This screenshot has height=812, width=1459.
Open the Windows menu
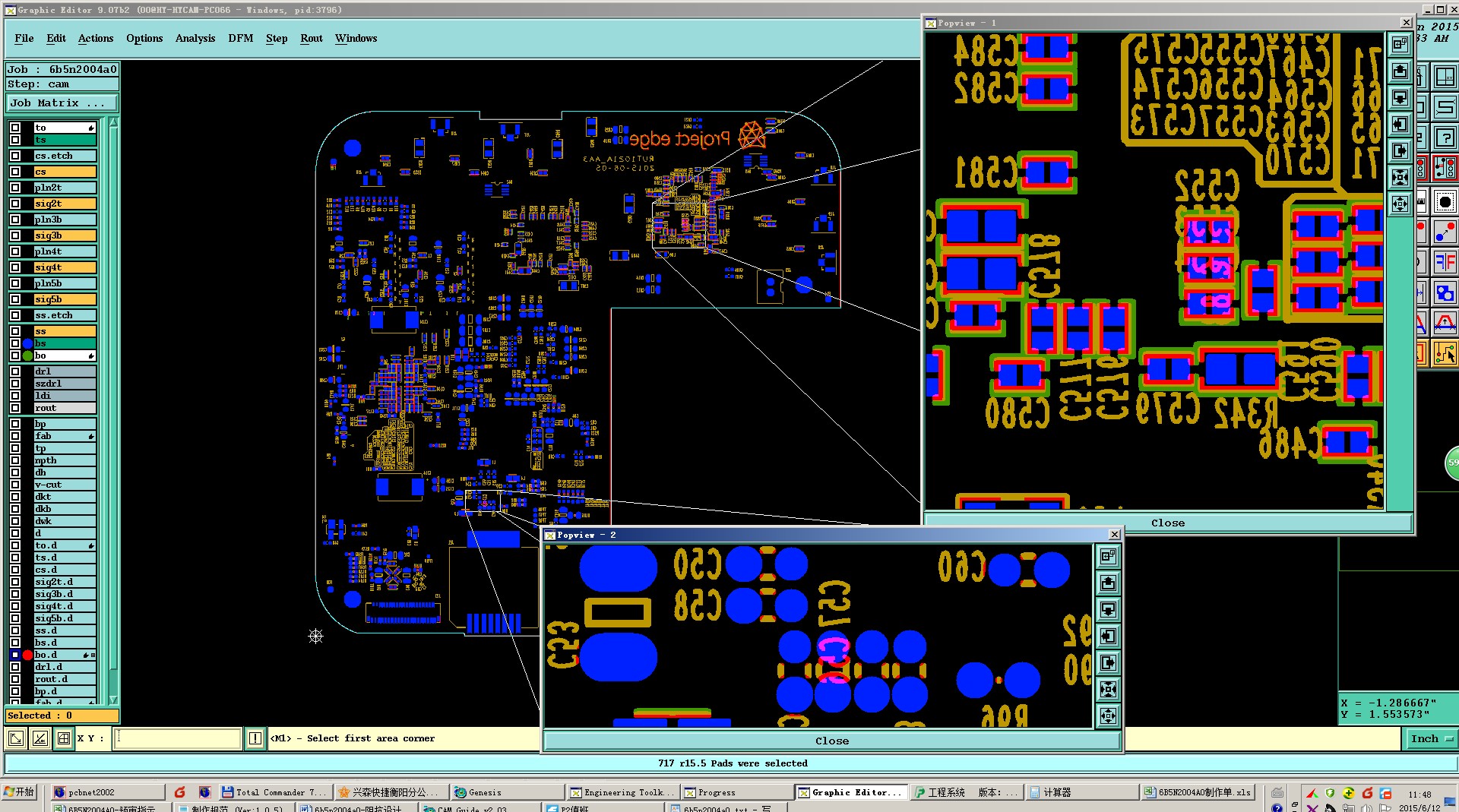pos(356,38)
